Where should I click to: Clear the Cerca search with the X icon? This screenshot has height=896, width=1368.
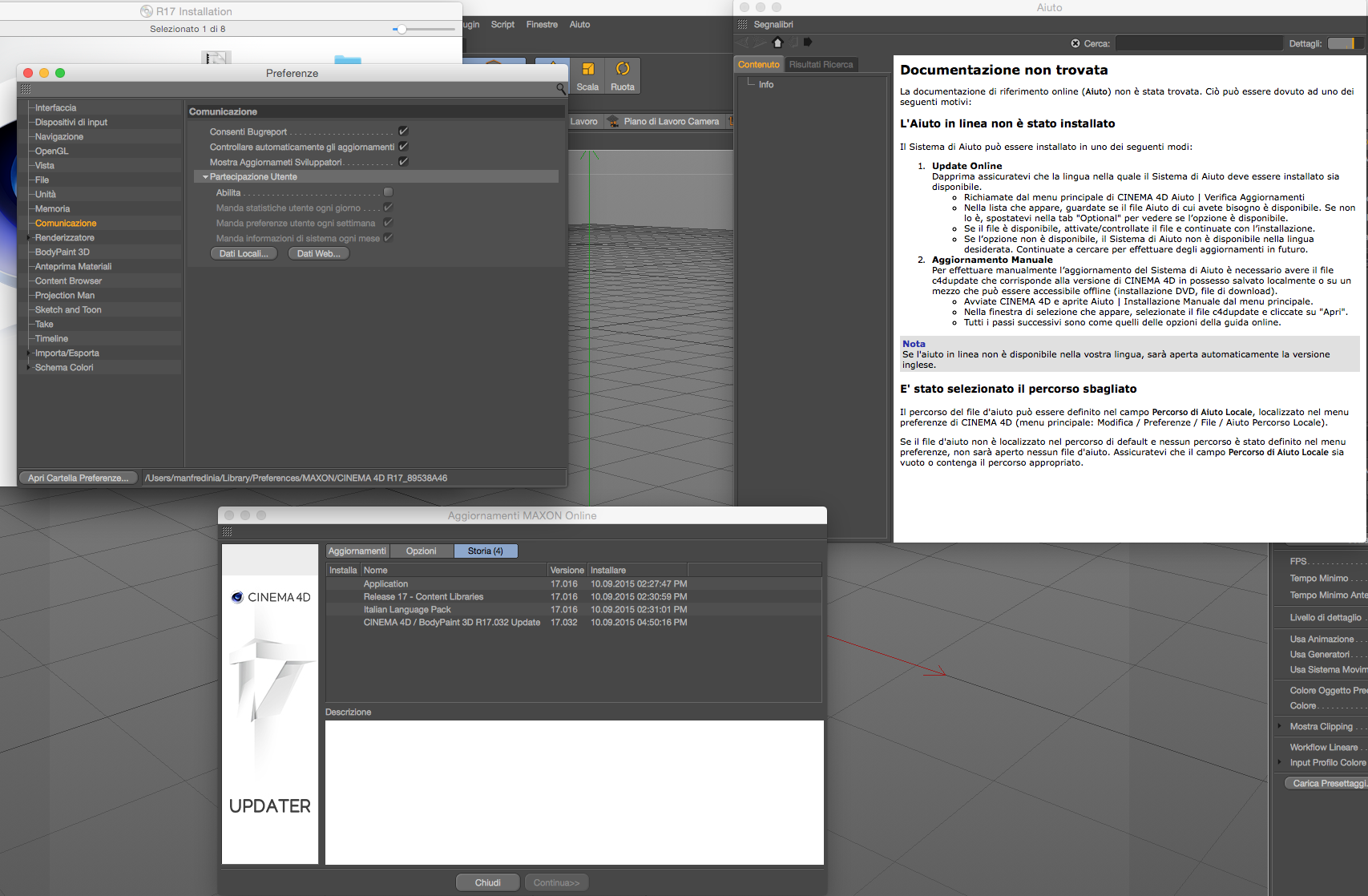[x=1075, y=43]
